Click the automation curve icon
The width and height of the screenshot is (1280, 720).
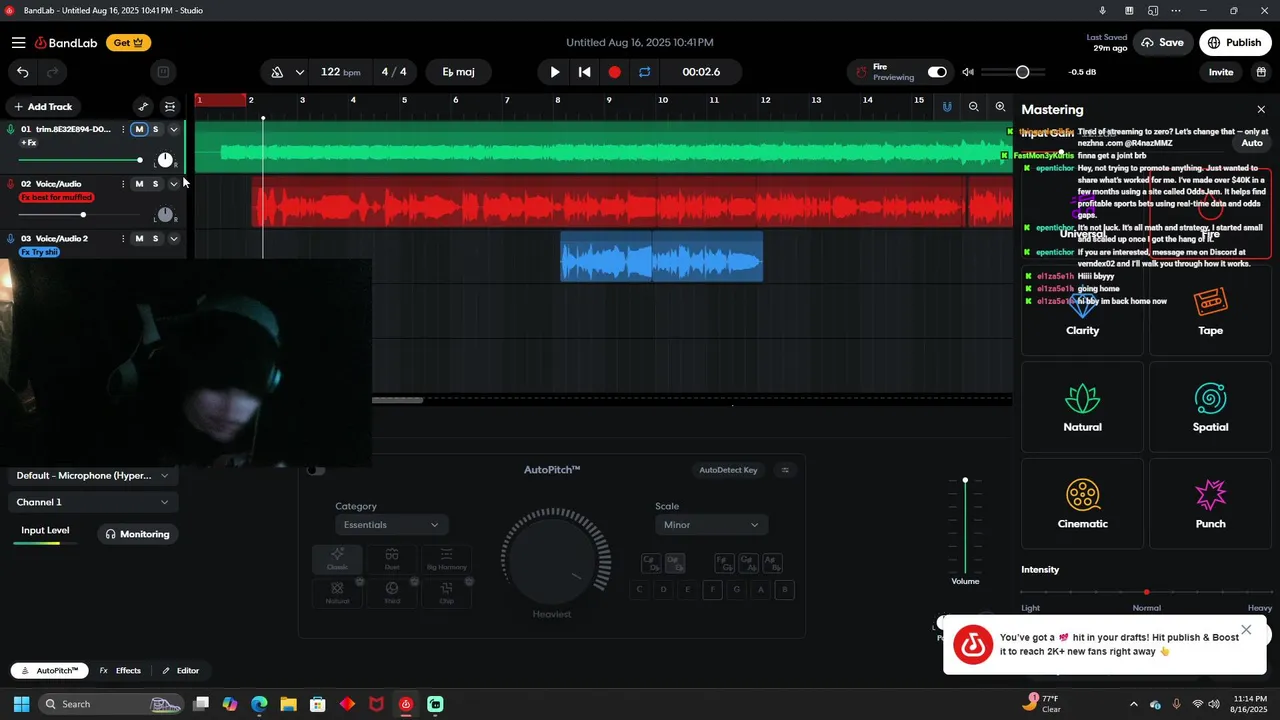pyautogui.click(x=143, y=107)
